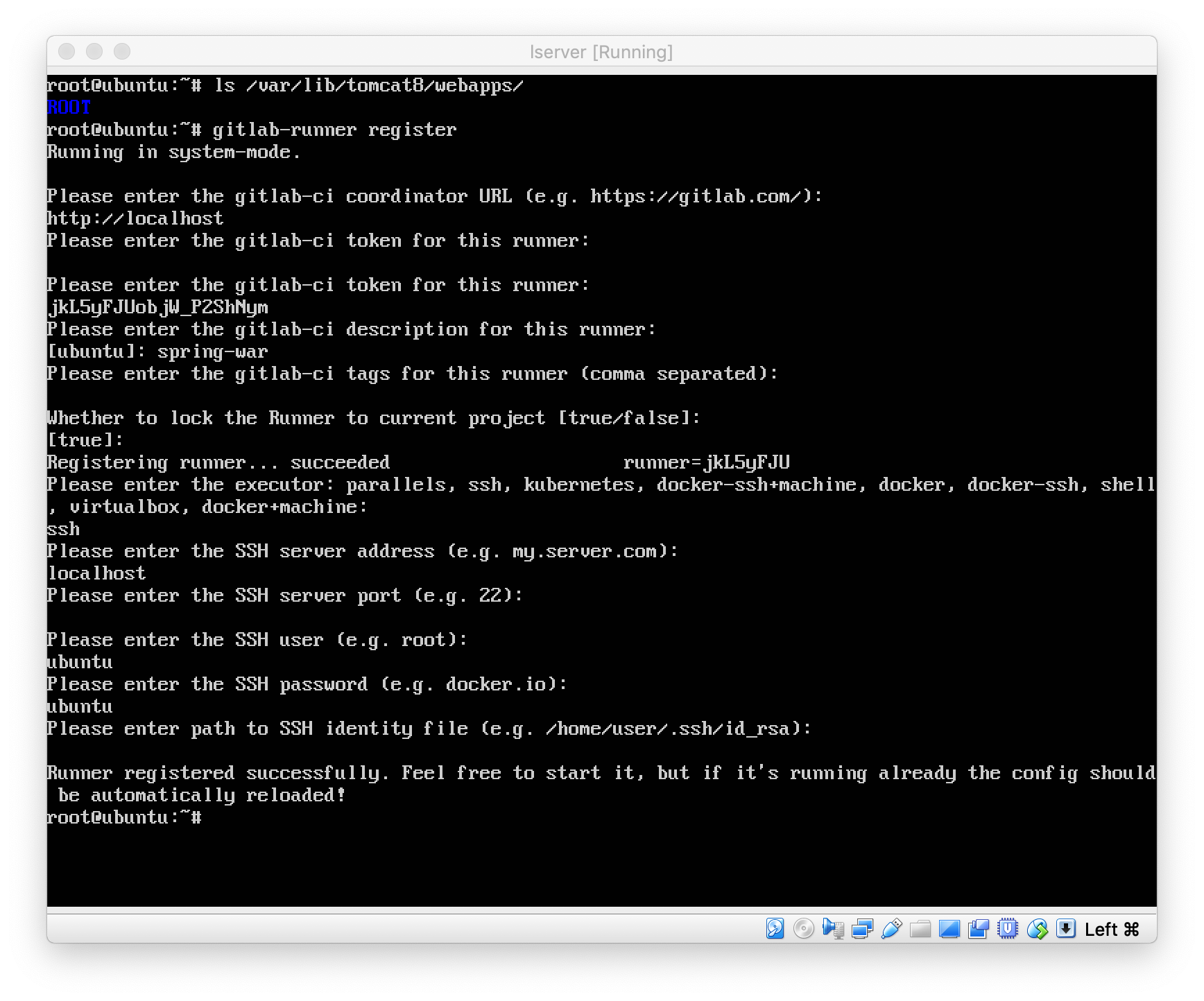
Task: Select the blue ROOT directory listing
Action: (69, 107)
